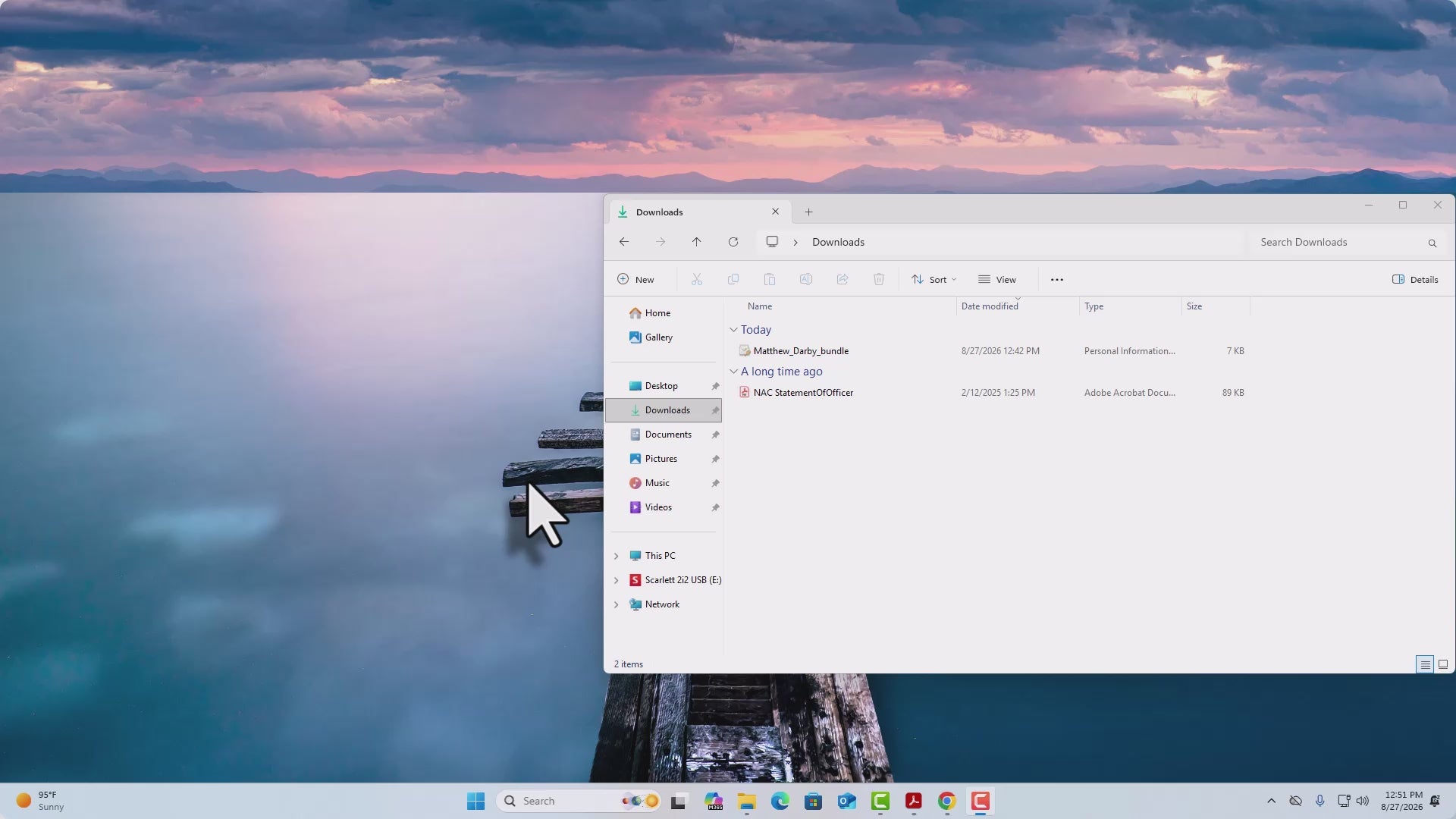Go up one folder level arrow

(x=696, y=242)
